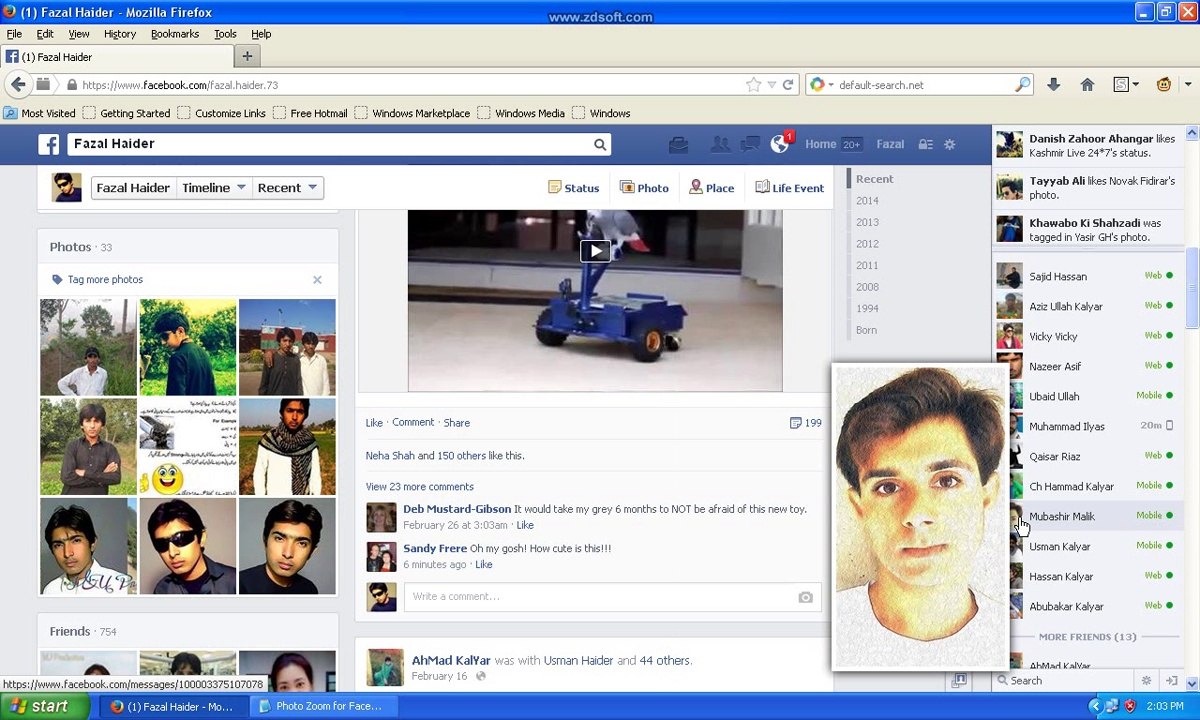Reload the page with the refresh icon
The image size is (1200, 720).
point(788,85)
